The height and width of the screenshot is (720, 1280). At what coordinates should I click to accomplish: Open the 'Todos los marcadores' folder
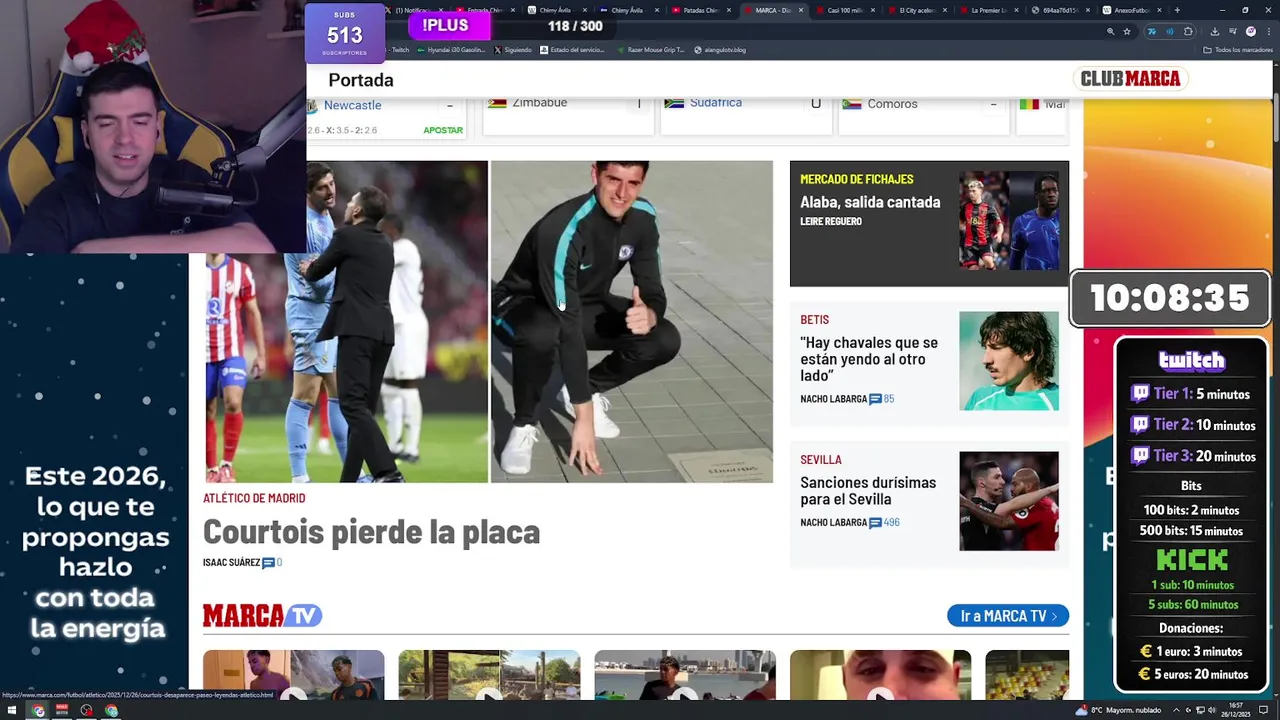coord(1238,50)
